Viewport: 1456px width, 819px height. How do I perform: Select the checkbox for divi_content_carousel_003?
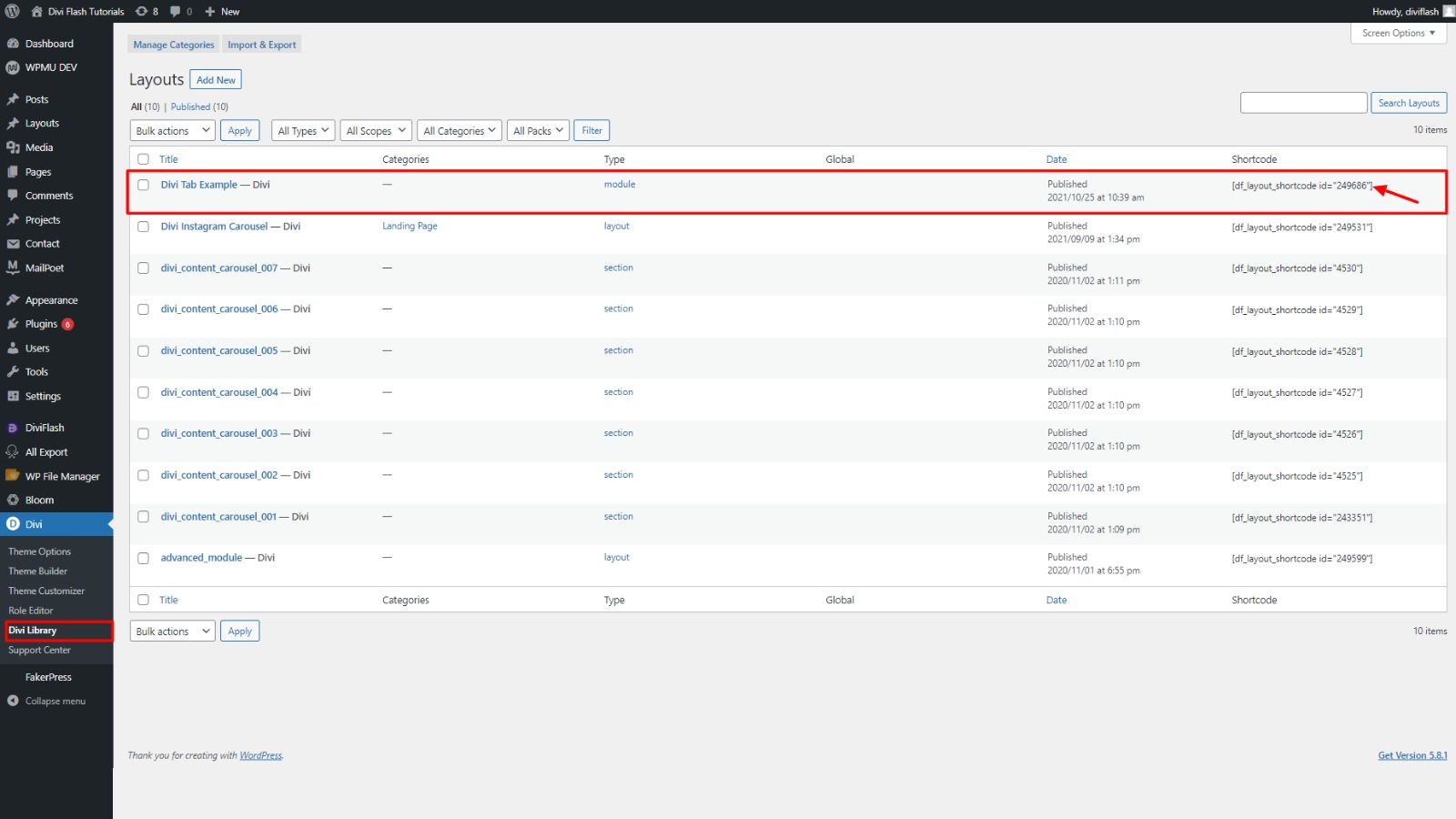(143, 433)
